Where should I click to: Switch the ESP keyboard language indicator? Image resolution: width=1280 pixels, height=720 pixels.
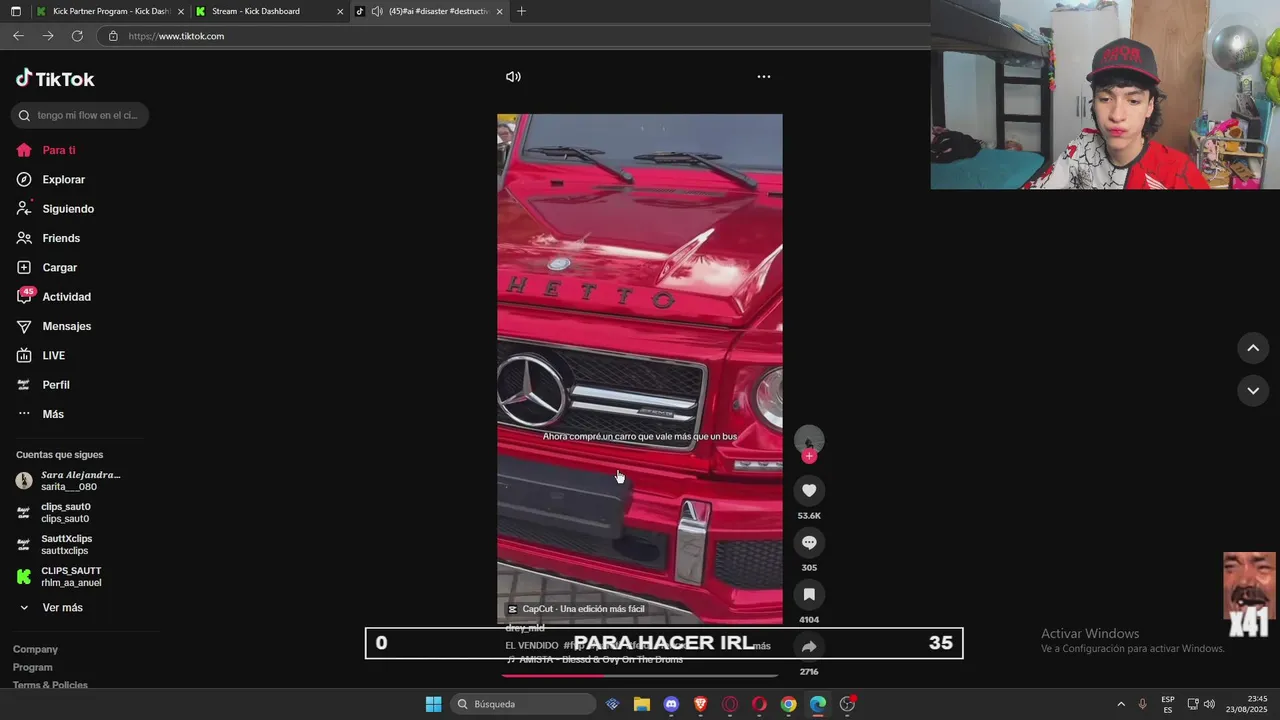coord(1168,704)
